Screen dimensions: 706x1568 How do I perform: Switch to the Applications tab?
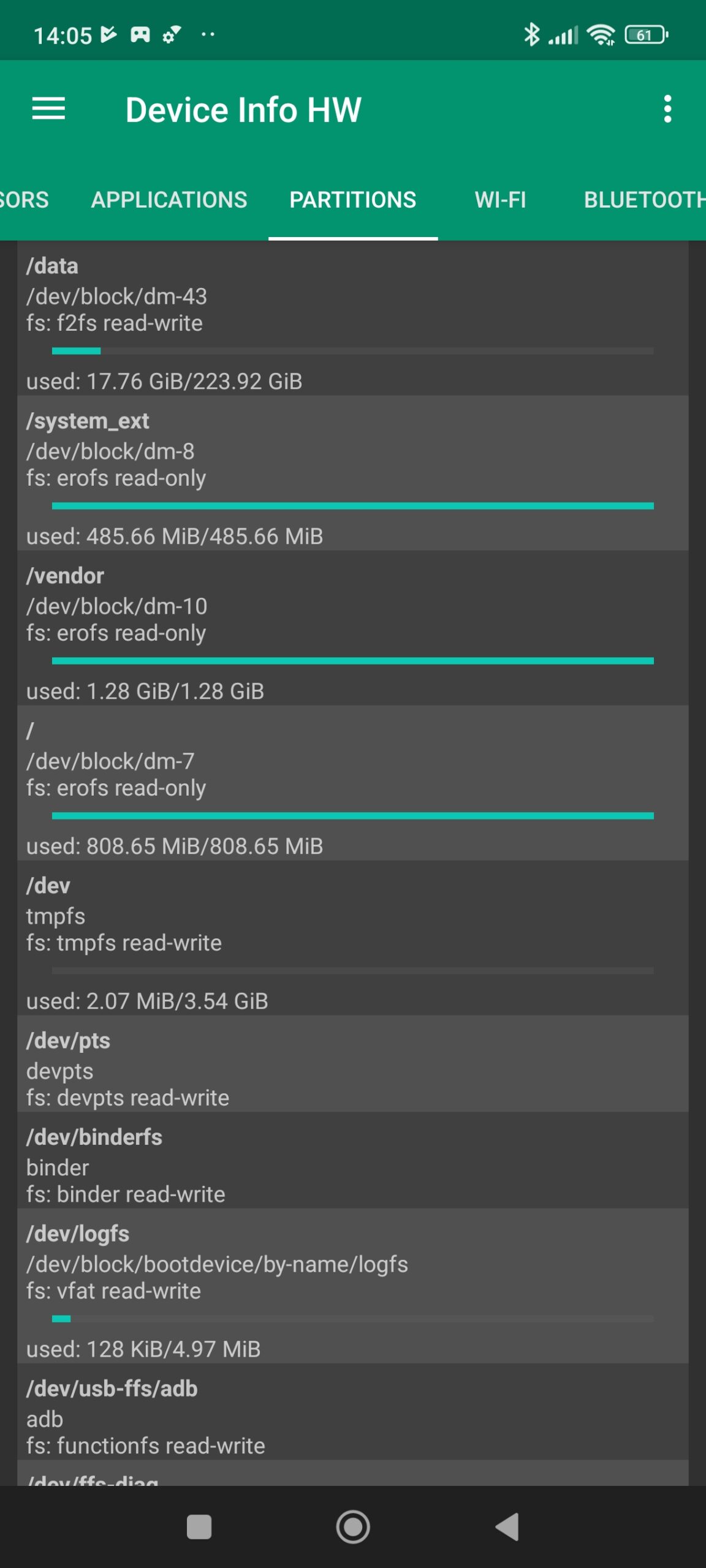[x=169, y=200]
